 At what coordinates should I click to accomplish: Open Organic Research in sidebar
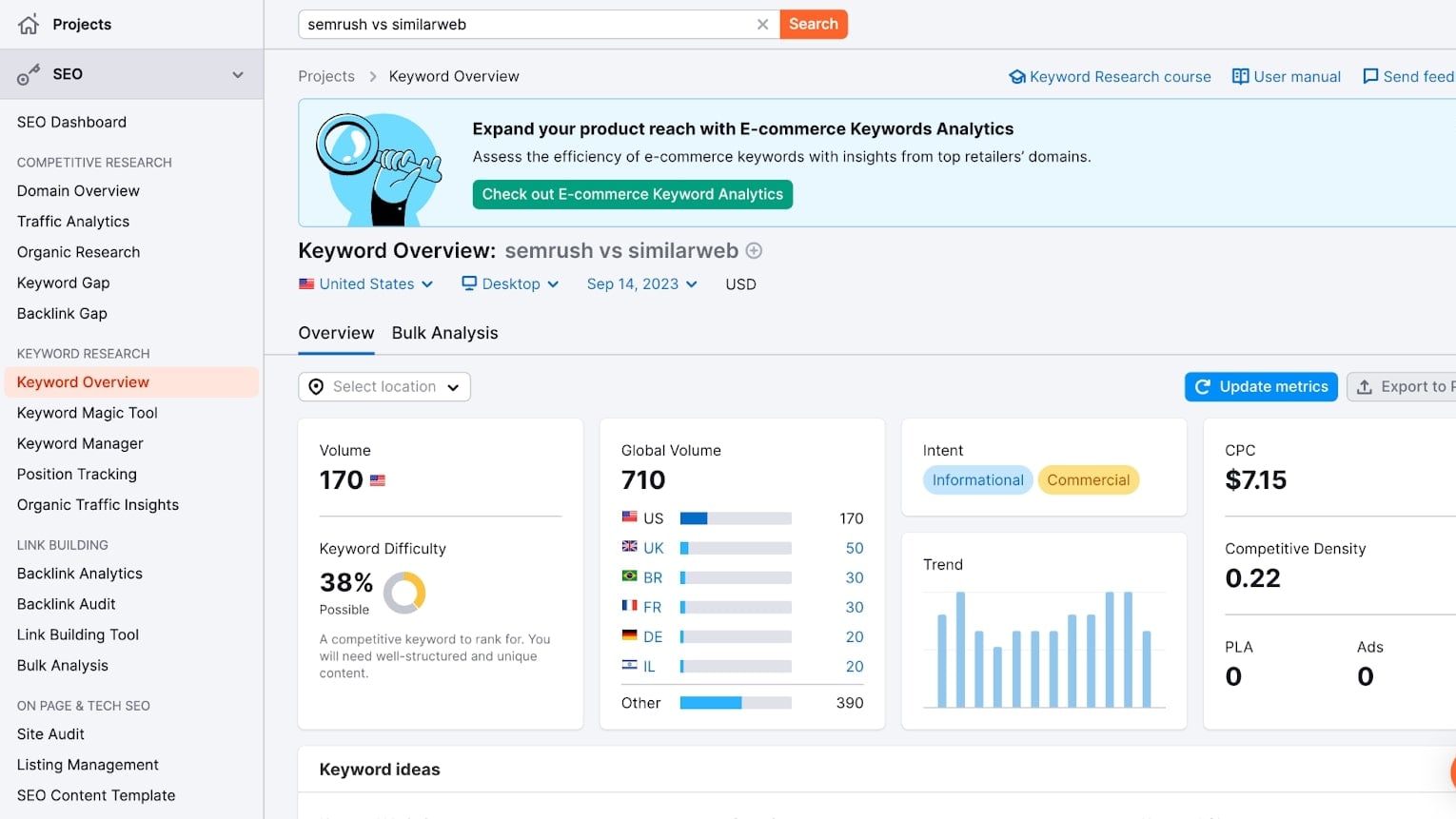[78, 252]
